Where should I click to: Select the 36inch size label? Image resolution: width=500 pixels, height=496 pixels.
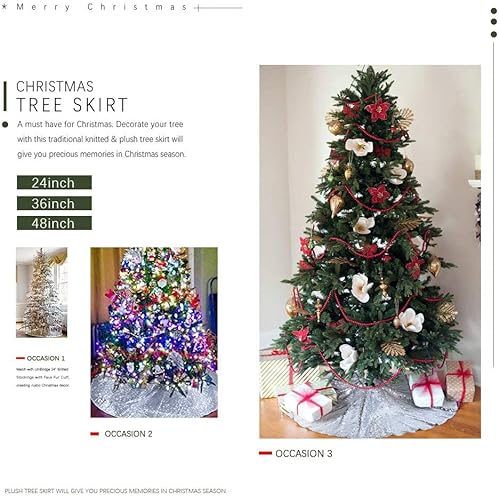[x=54, y=203]
